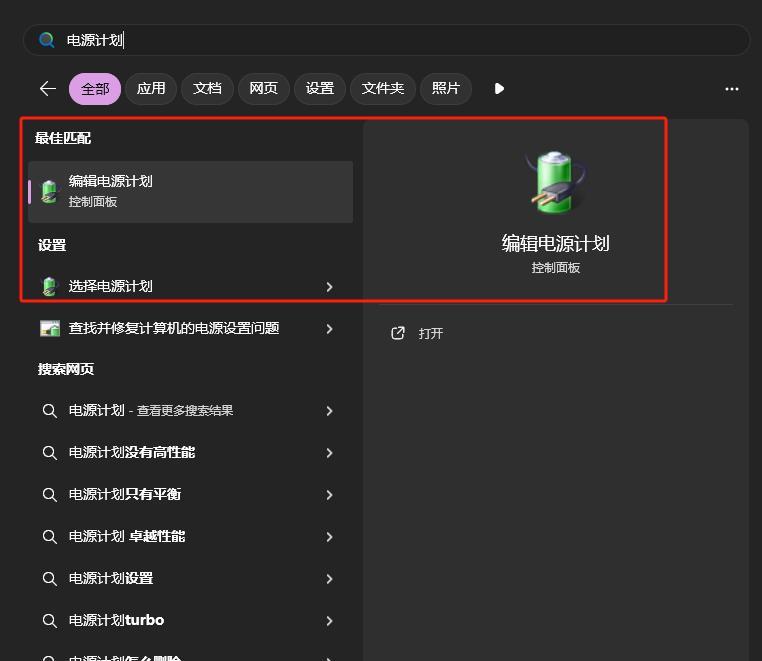Screen dimensions: 762x661
Task: Expand chevron for 查找并修复计算机的电源设置问题
Action: click(329, 329)
